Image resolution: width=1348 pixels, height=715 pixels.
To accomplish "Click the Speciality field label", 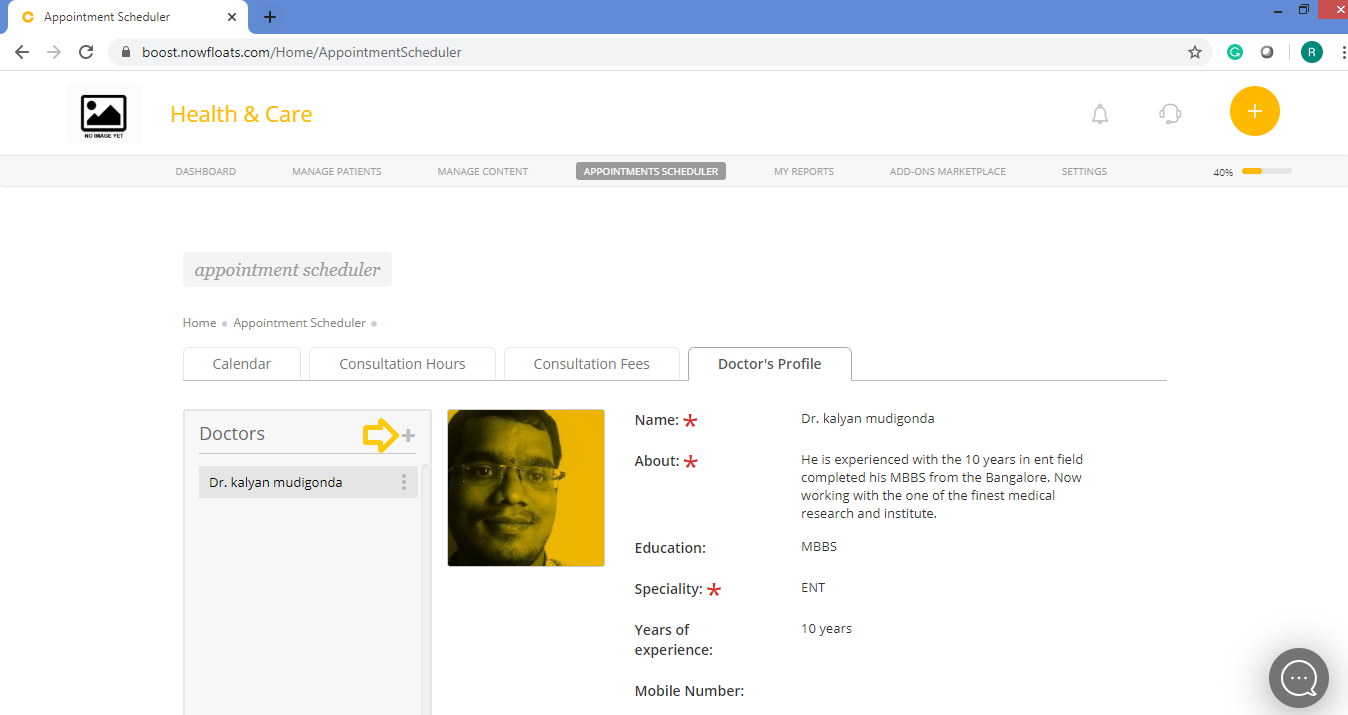I will [x=668, y=590].
